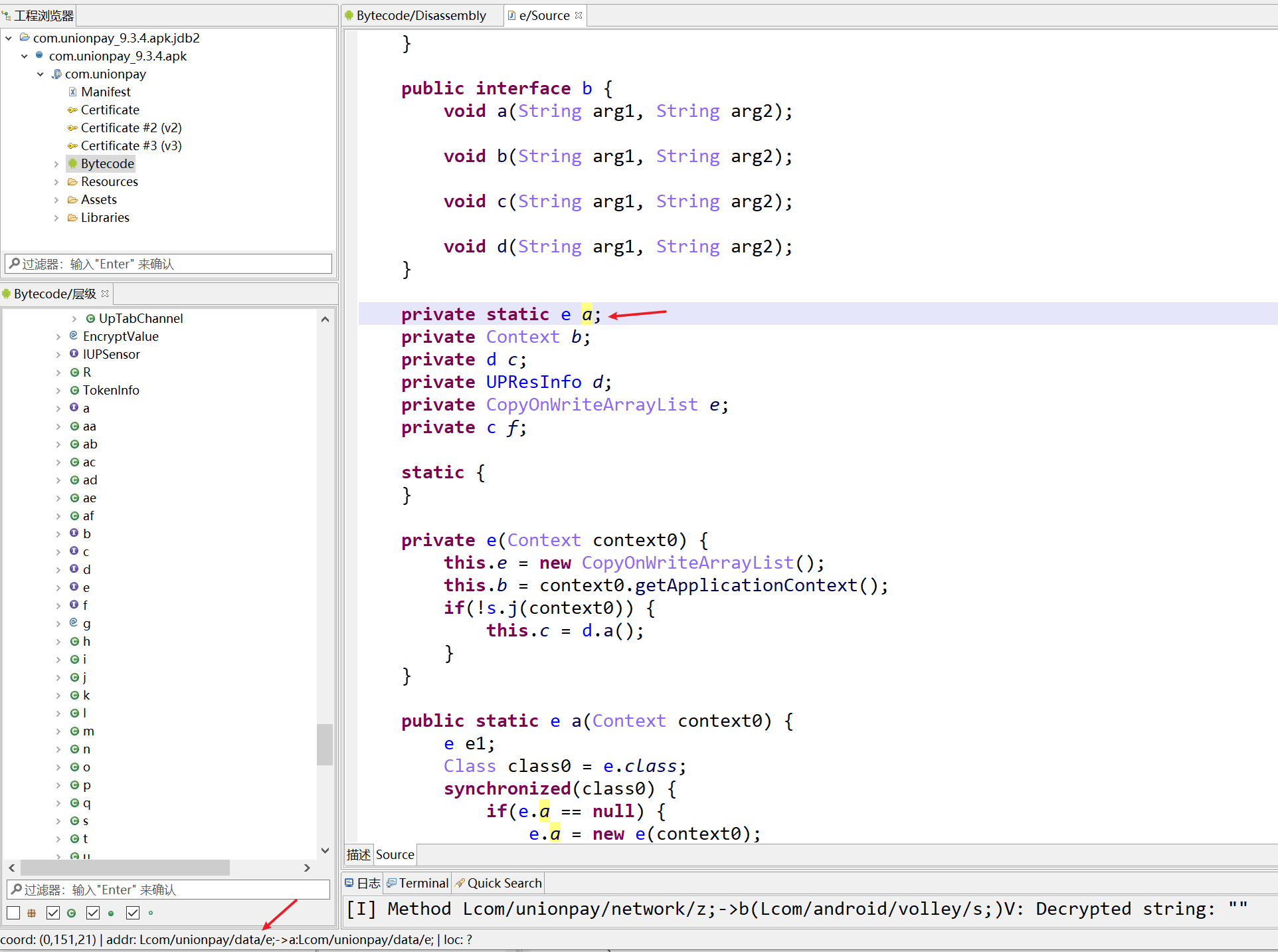Screen dimensions: 1278x952
Task: Switch to the Bytecode/Disassembly tab
Action: tap(420, 15)
